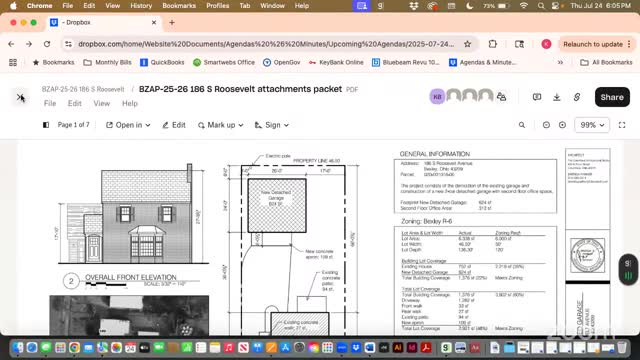The height and width of the screenshot is (360, 640).
Task: Reload the page
Action: pos(47,44)
